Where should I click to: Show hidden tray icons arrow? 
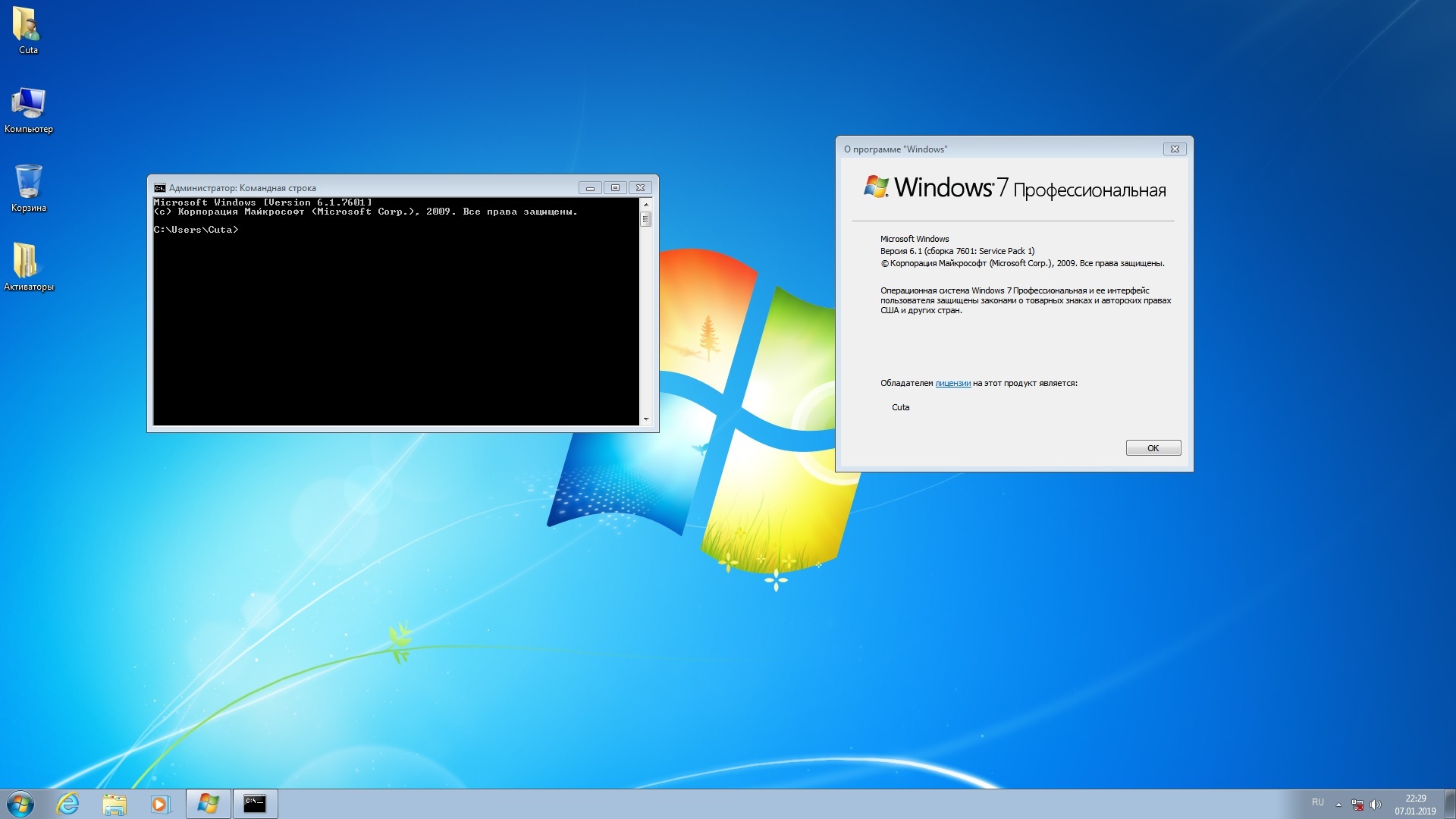(1338, 805)
